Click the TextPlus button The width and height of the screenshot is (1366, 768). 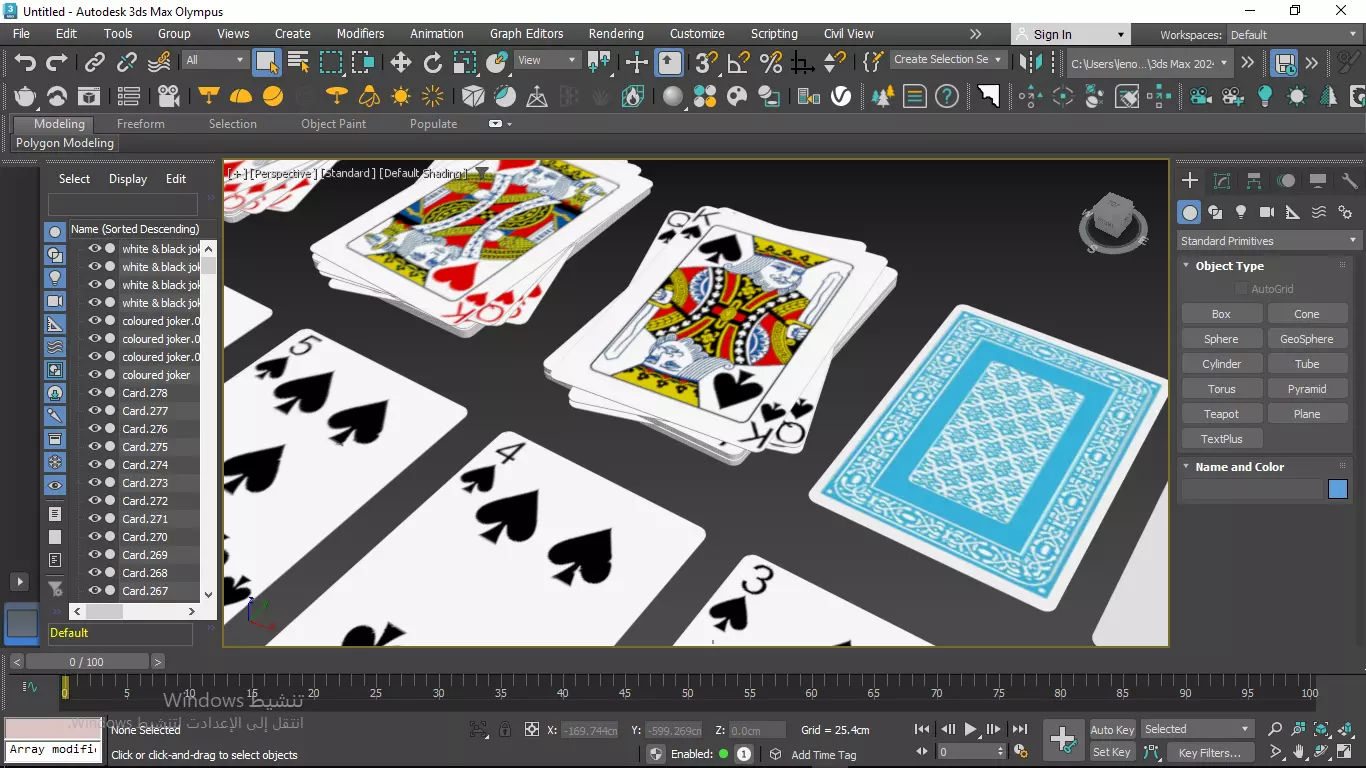(x=1221, y=439)
